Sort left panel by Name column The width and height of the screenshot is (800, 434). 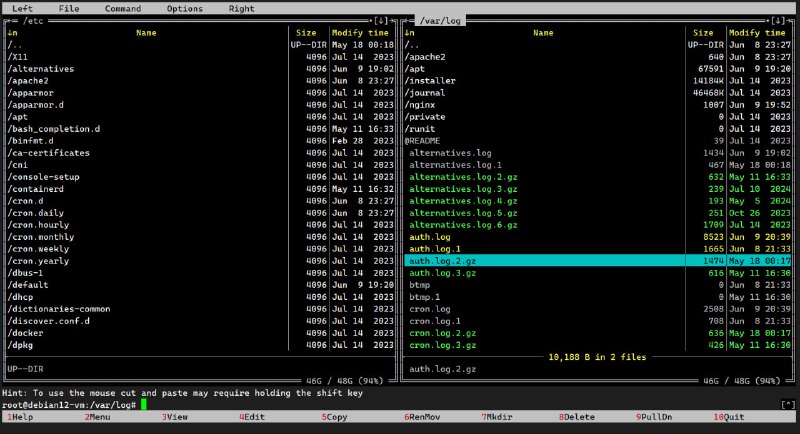[x=146, y=33]
